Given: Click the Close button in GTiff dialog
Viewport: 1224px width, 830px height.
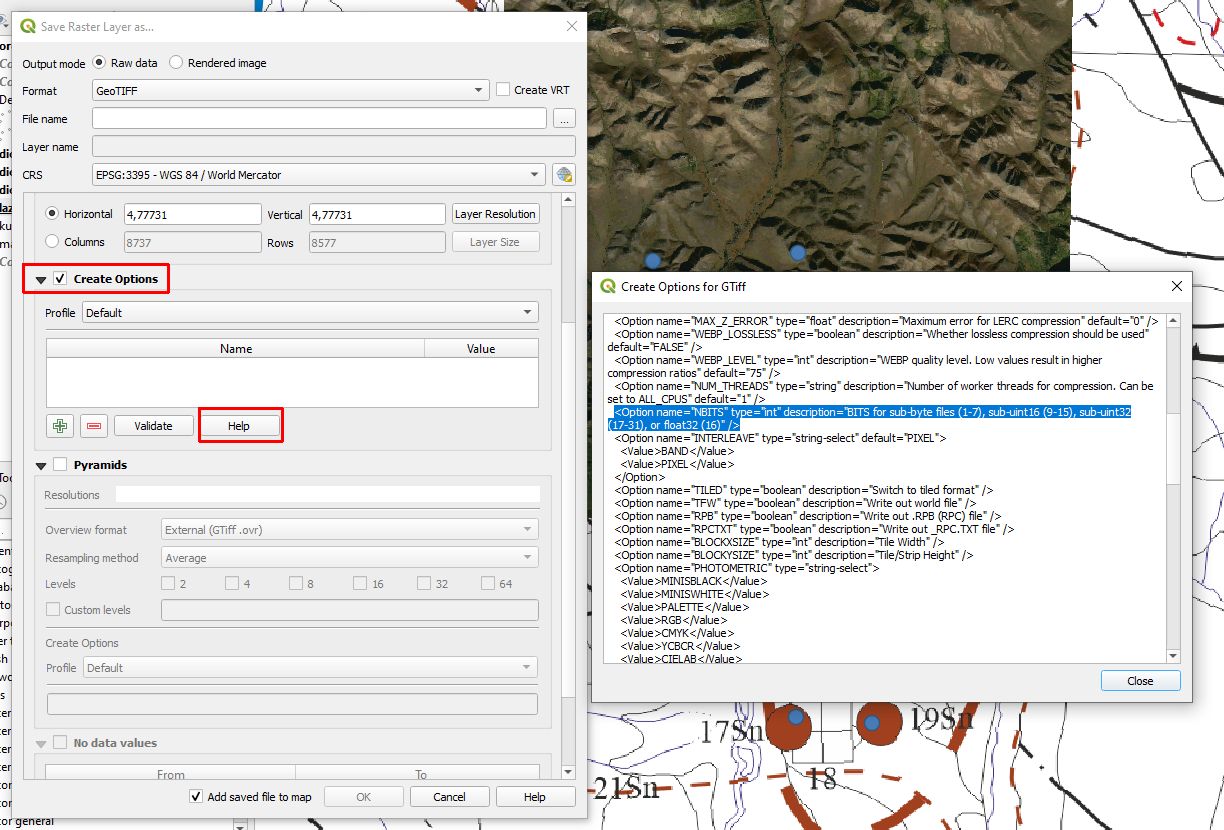Looking at the screenshot, I should point(1140,681).
